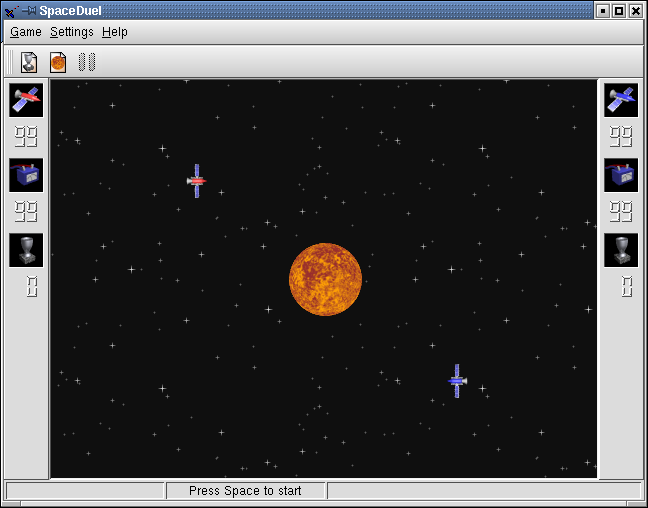
Task: Click the toolbar drag handle
Action: click(x=10, y=62)
